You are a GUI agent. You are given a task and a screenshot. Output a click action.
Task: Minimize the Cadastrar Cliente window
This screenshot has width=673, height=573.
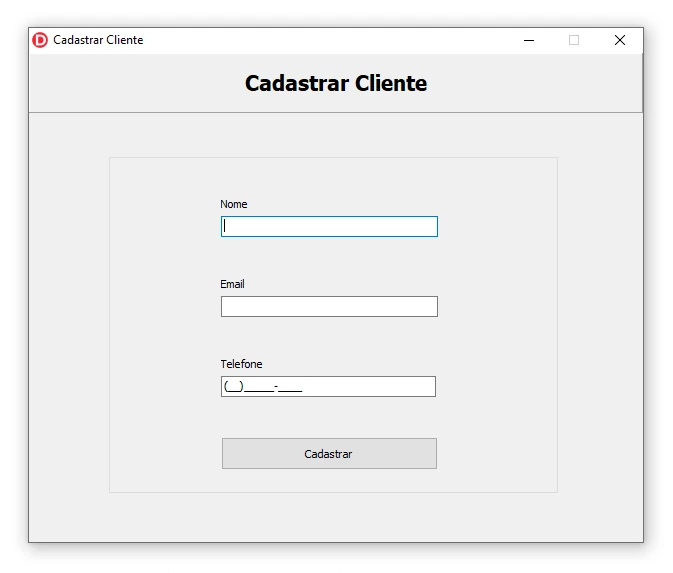[x=529, y=40]
